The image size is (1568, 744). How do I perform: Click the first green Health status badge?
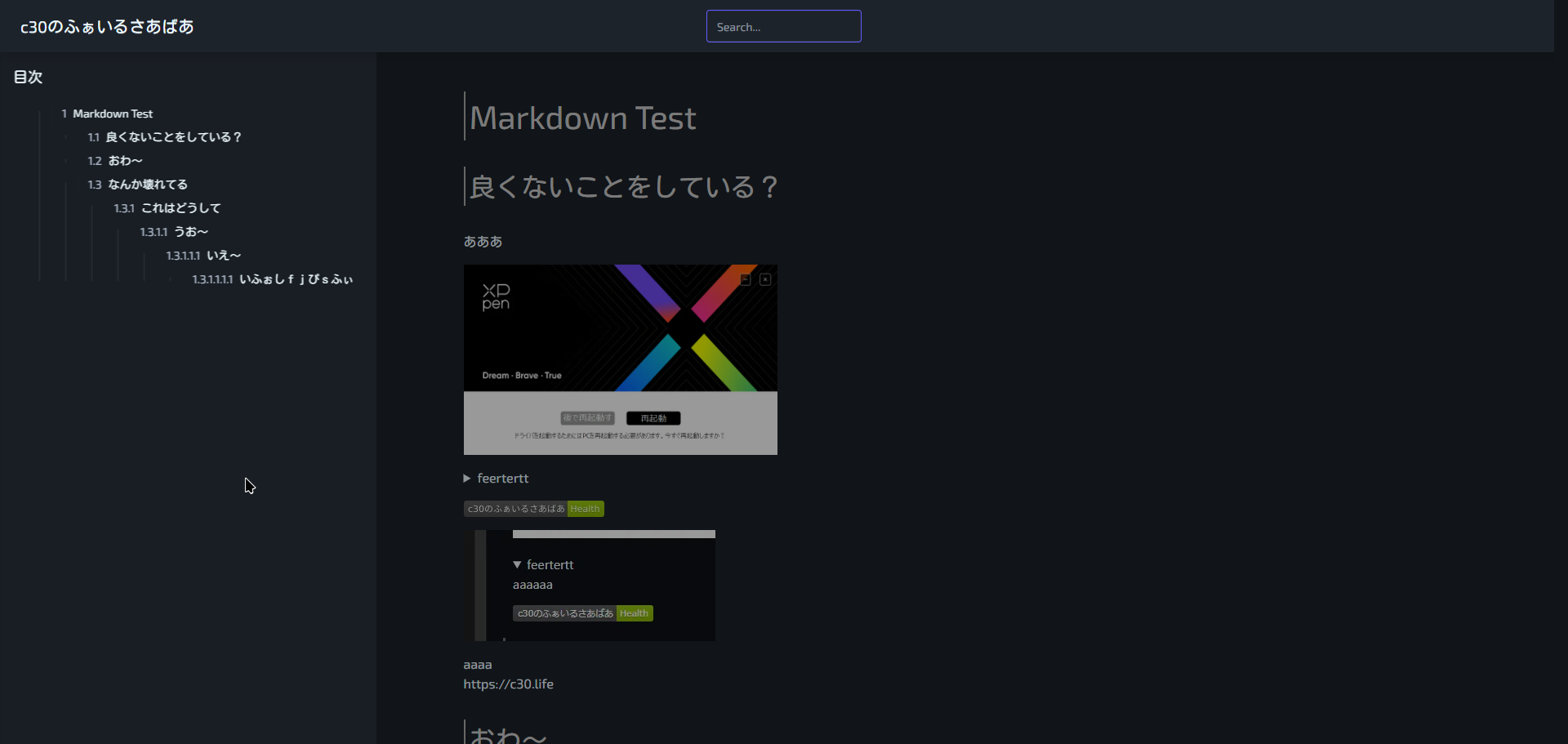point(585,509)
